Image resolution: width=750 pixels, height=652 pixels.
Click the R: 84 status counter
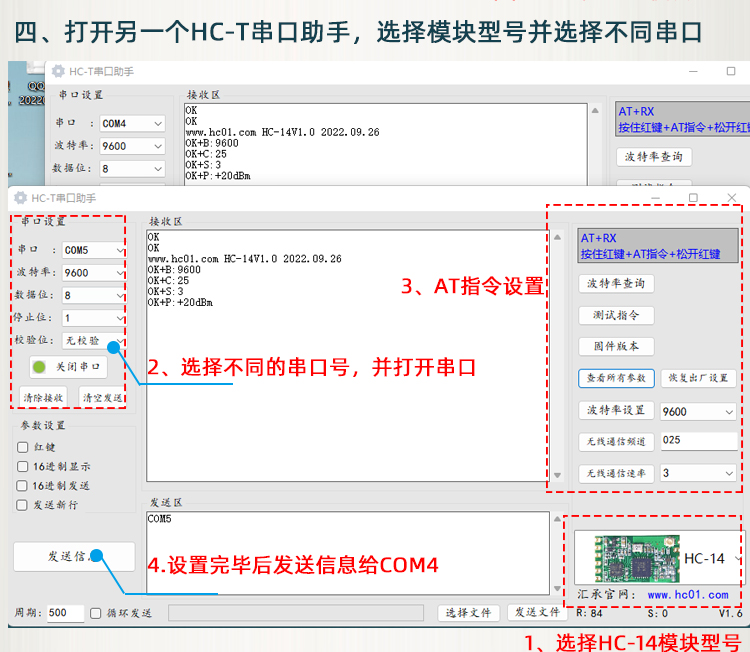(589, 613)
